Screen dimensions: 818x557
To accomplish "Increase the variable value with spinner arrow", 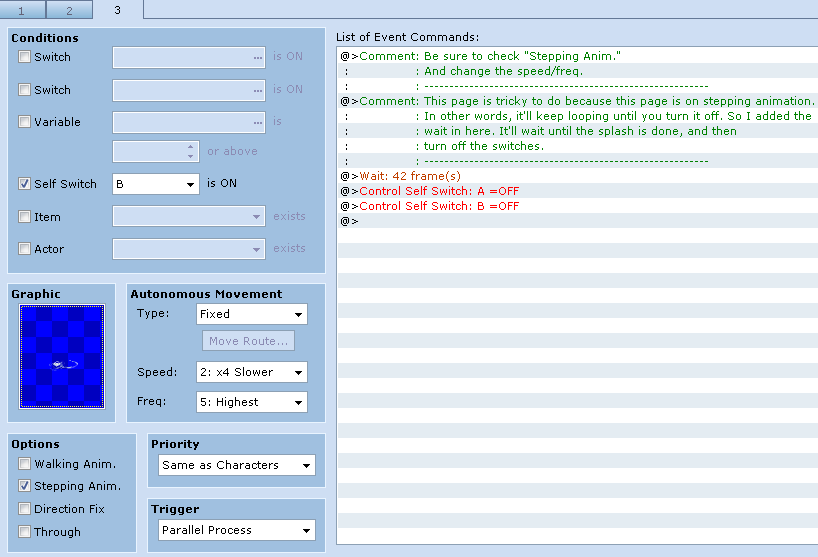I will click(x=190, y=147).
